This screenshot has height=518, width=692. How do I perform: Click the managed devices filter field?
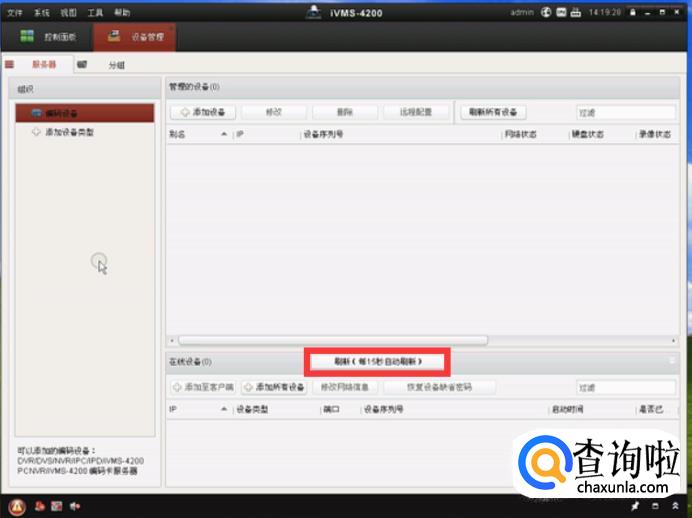tap(626, 113)
